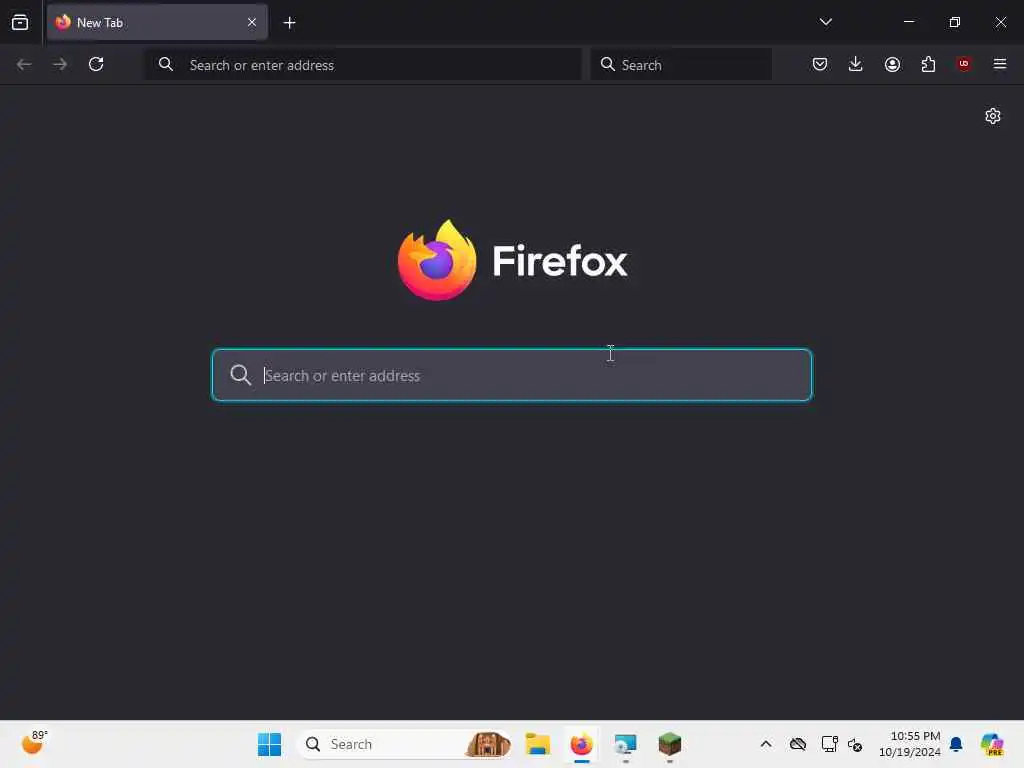The width and height of the screenshot is (1024, 768).
Task: Go forward one page arrow
Action: click(60, 64)
